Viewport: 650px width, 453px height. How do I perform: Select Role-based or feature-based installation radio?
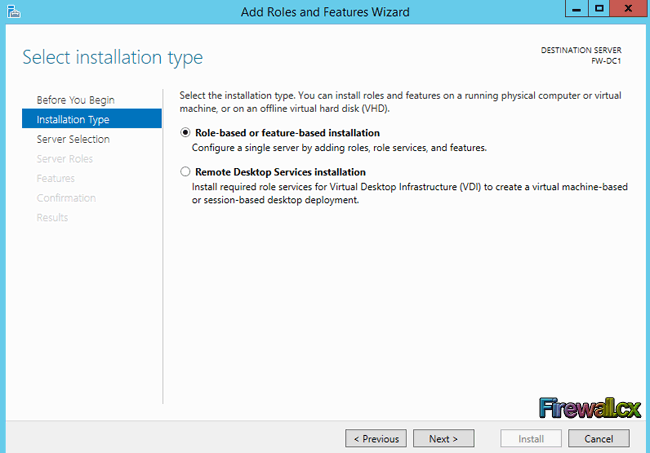[x=185, y=133]
